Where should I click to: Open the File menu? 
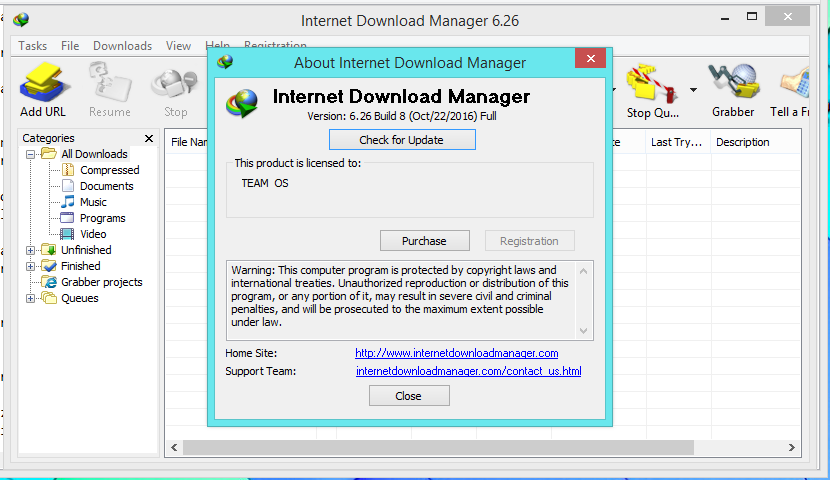point(70,46)
